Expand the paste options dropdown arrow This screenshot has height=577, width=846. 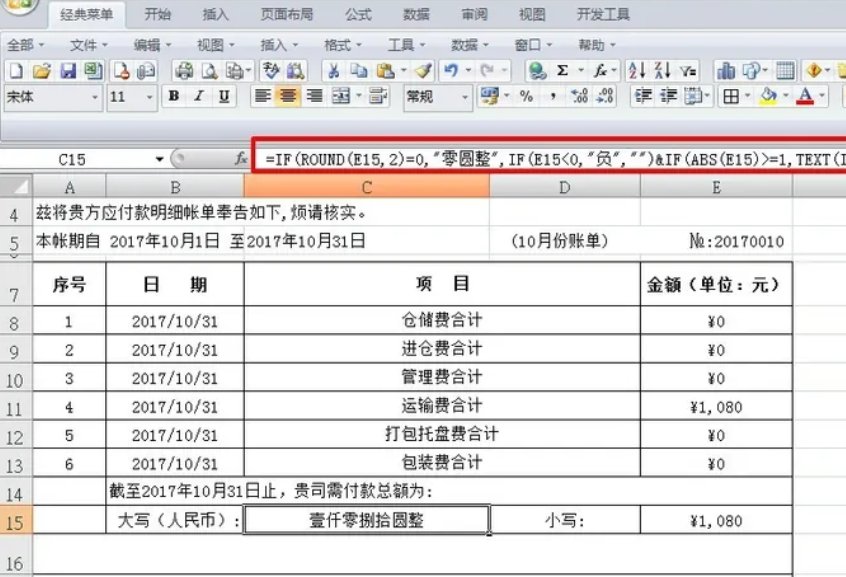(403, 71)
